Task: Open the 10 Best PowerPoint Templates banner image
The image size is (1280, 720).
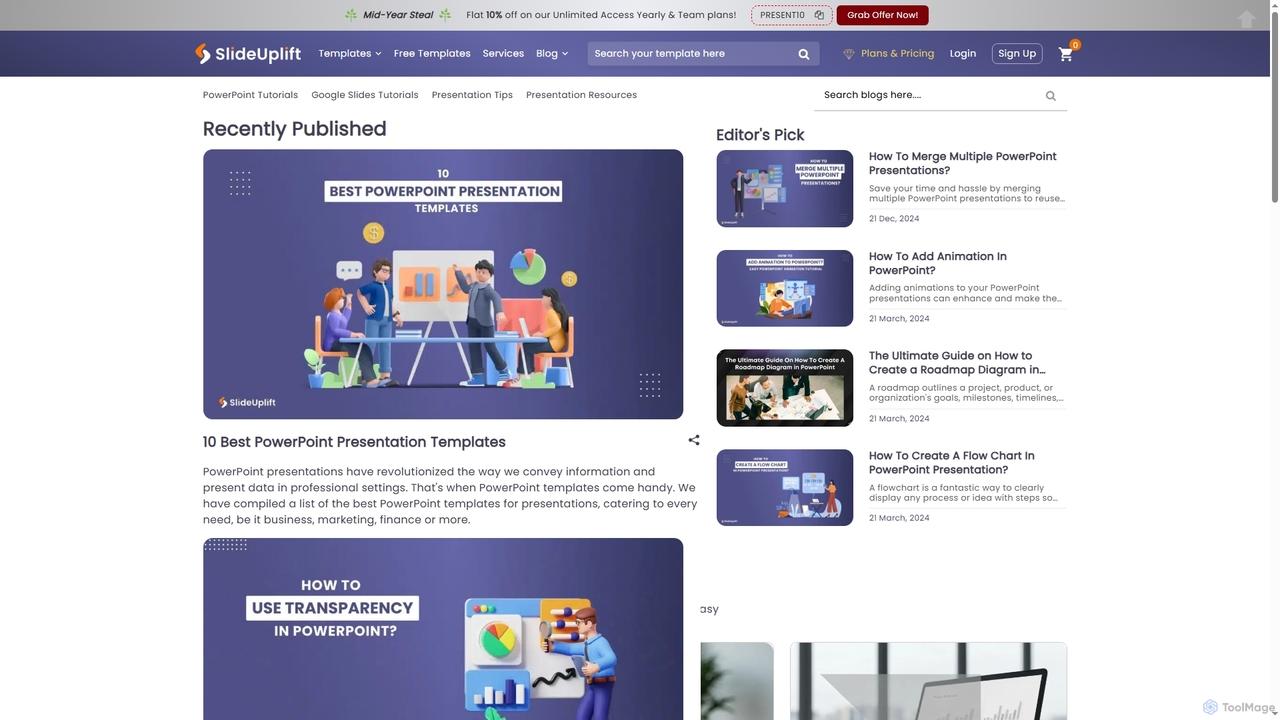Action: point(443,284)
